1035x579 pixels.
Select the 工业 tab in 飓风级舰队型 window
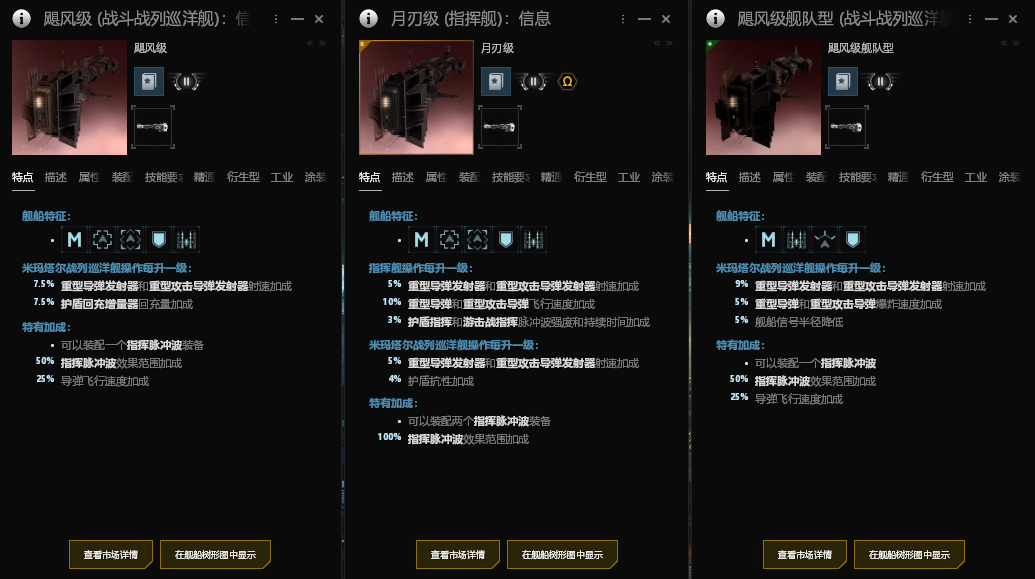click(x=976, y=177)
